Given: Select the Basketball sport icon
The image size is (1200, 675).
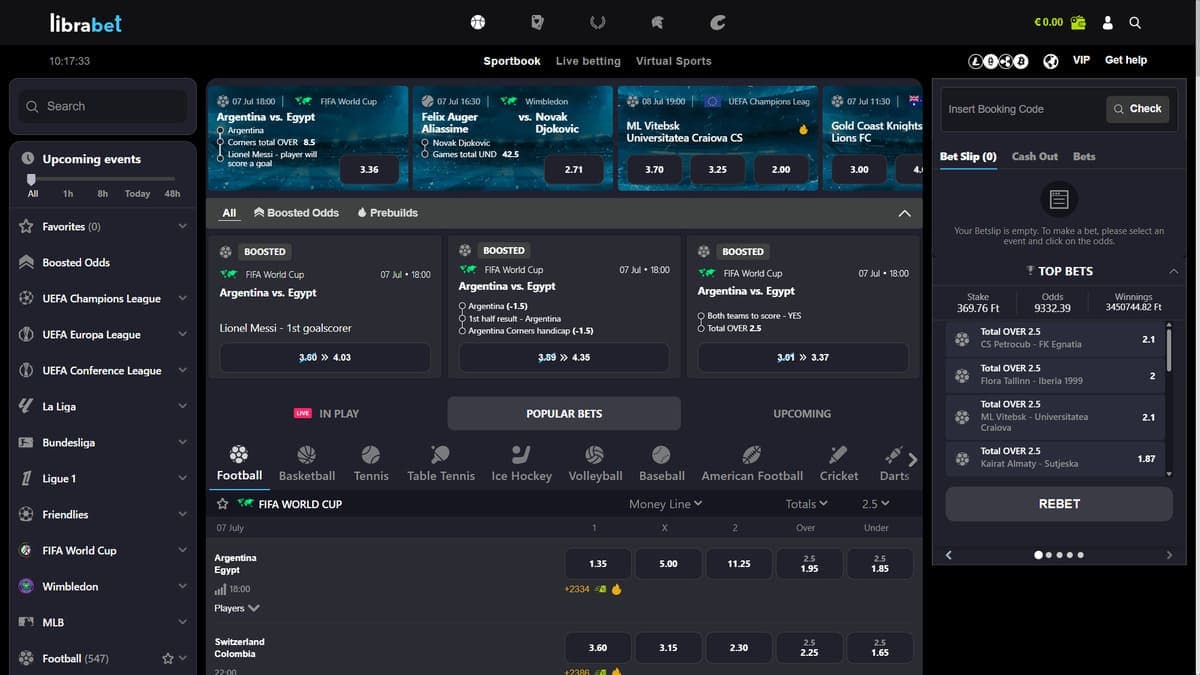Looking at the screenshot, I should (306, 454).
